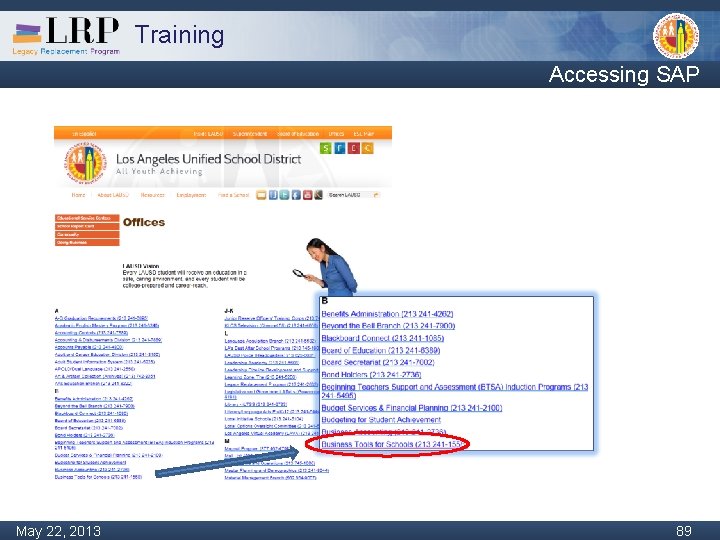Open the Find a School menu item

pos(233,195)
